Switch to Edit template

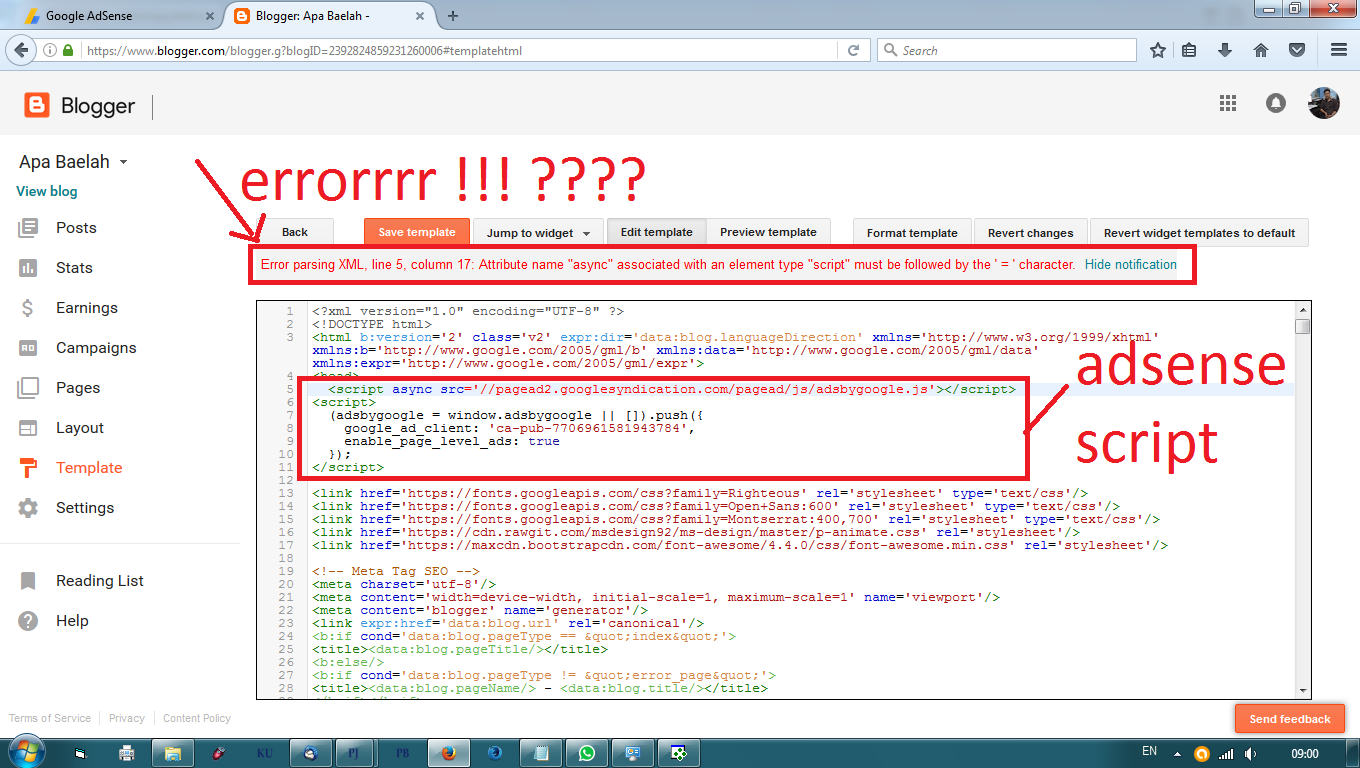point(656,232)
